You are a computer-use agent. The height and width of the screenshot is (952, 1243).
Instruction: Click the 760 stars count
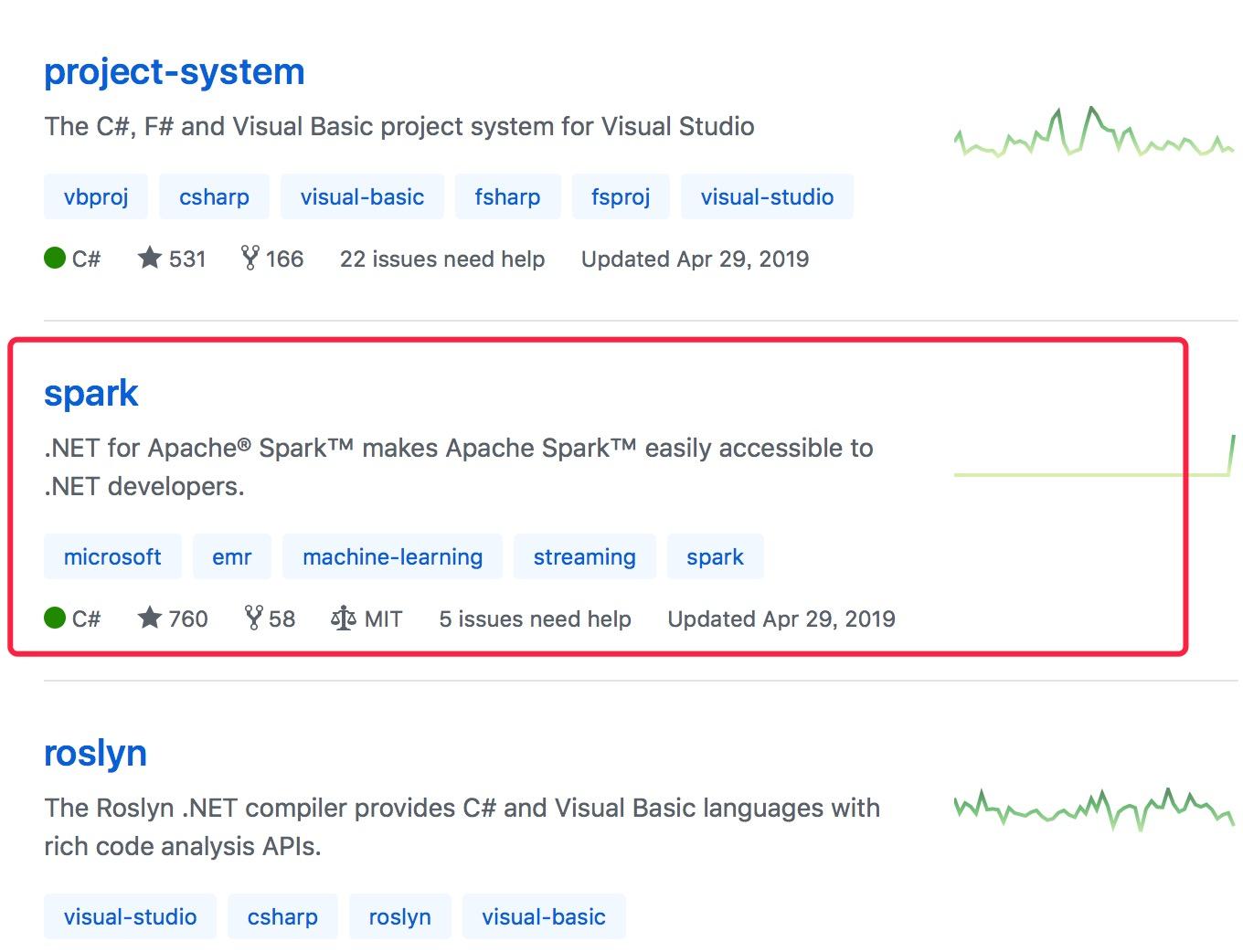click(x=188, y=619)
